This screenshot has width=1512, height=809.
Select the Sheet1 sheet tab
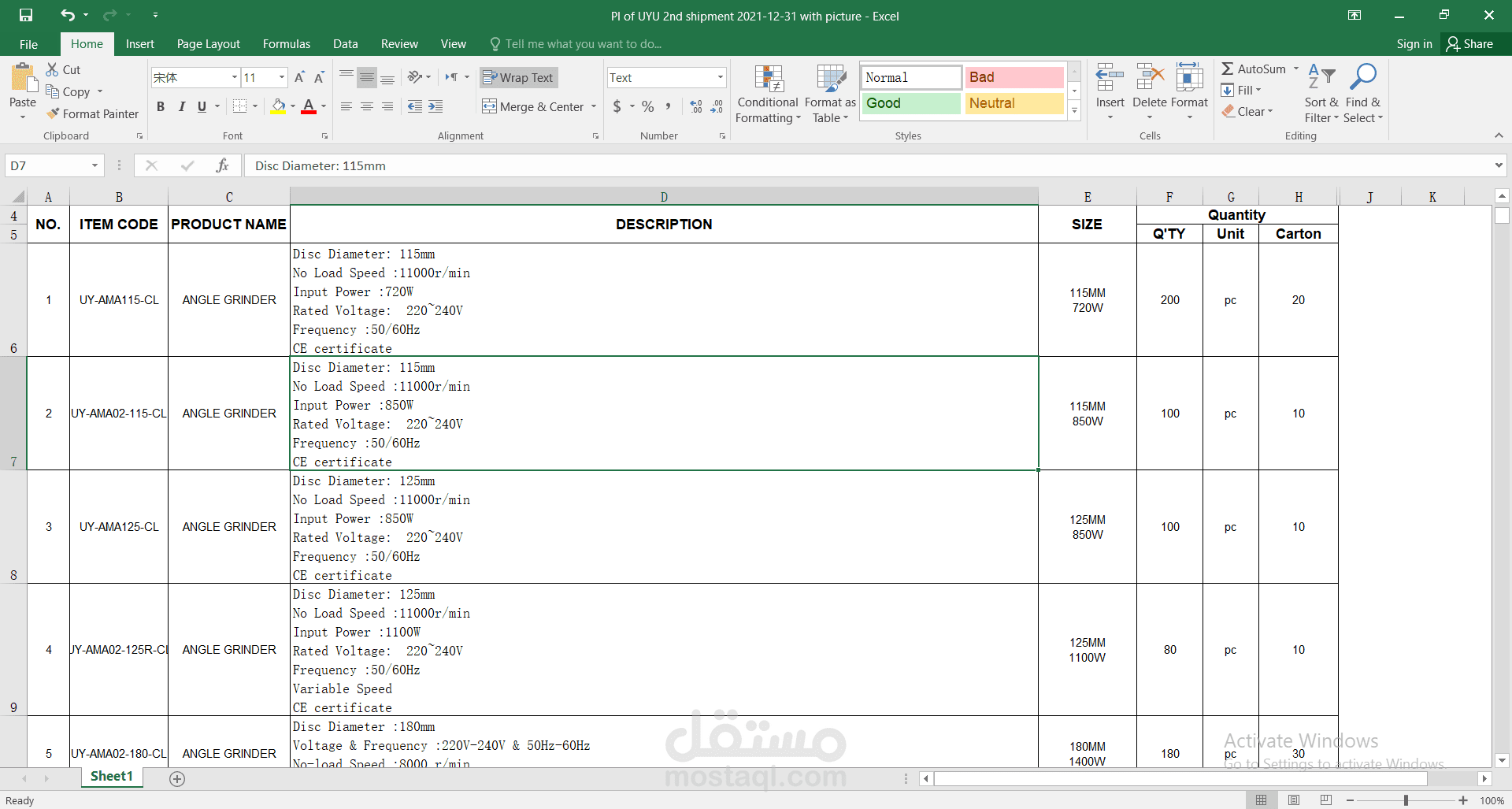tap(112, 777)
